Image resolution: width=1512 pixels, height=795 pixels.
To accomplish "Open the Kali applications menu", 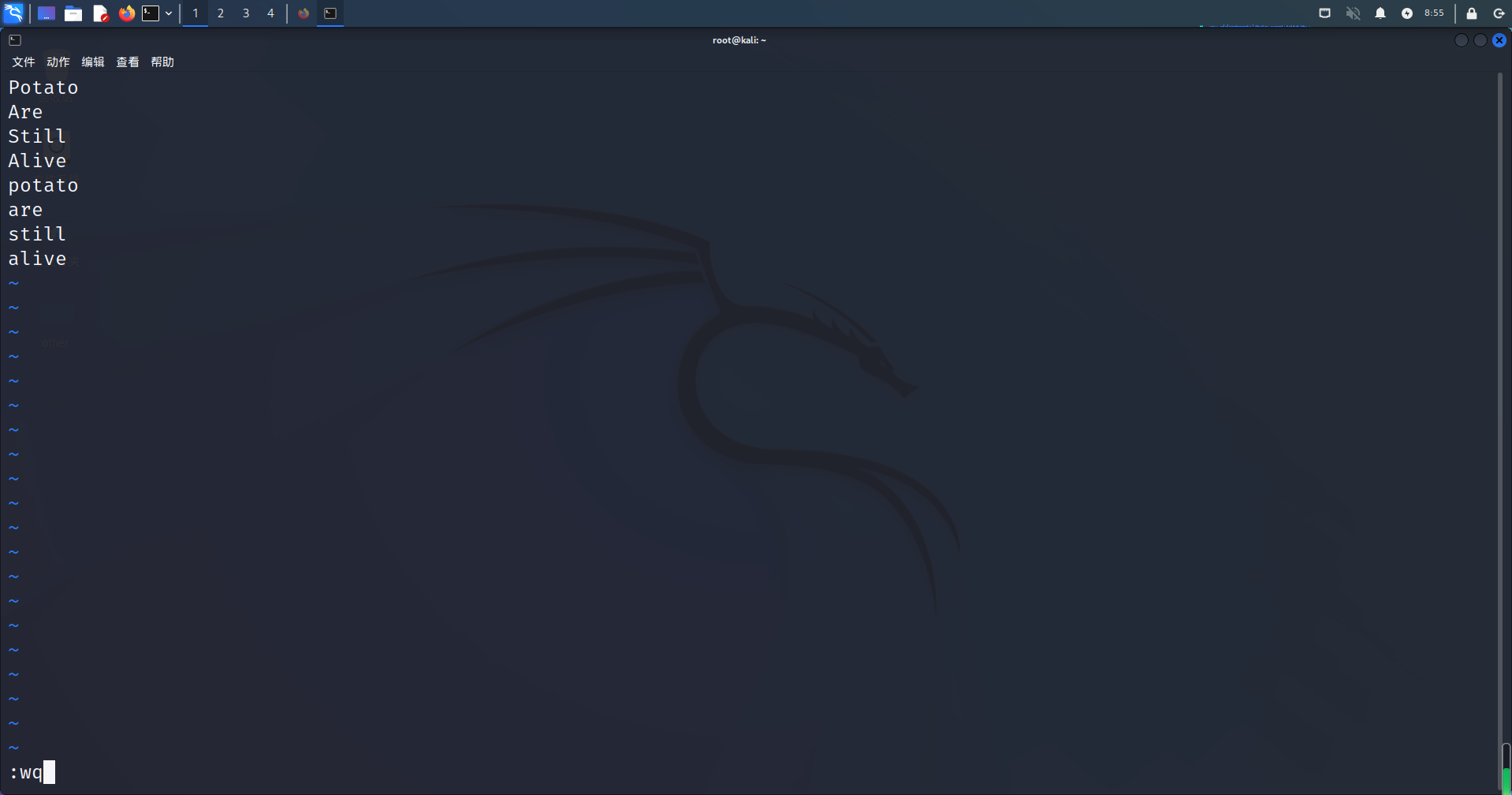I will 14,13.
